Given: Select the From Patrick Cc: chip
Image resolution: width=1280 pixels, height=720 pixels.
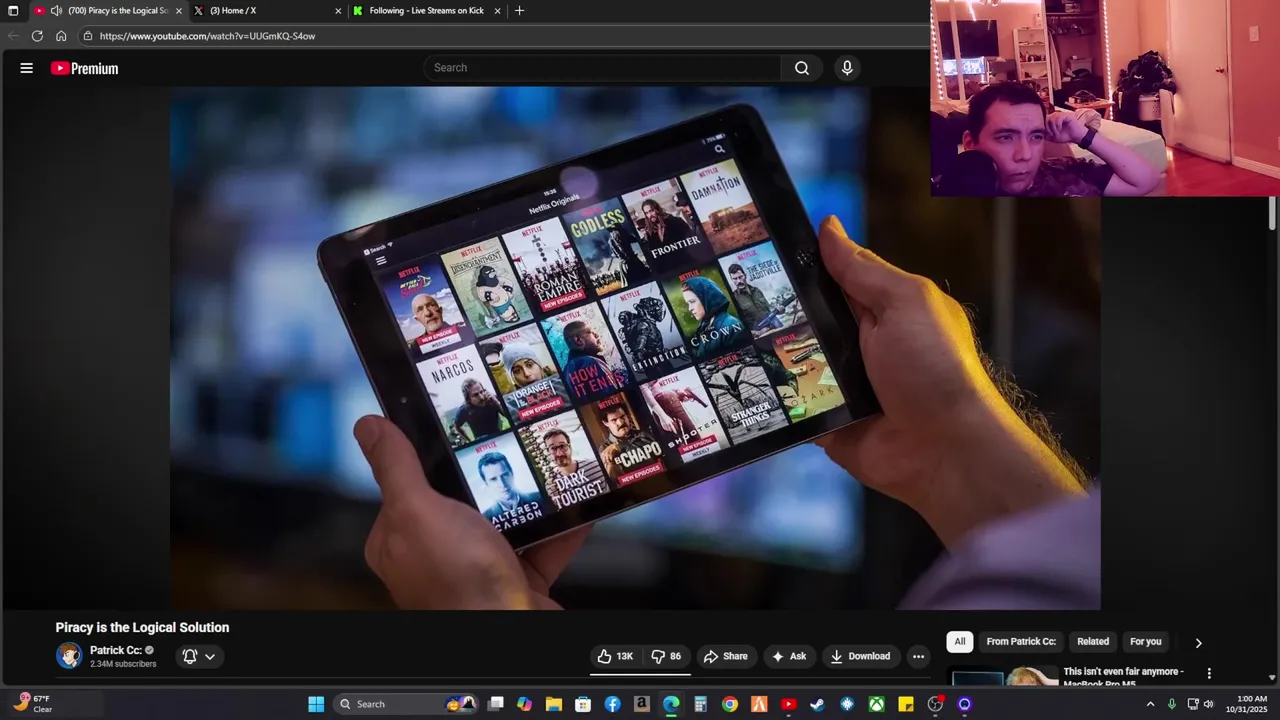Looking at the screenshot, I should click(x=1021, y=642).
